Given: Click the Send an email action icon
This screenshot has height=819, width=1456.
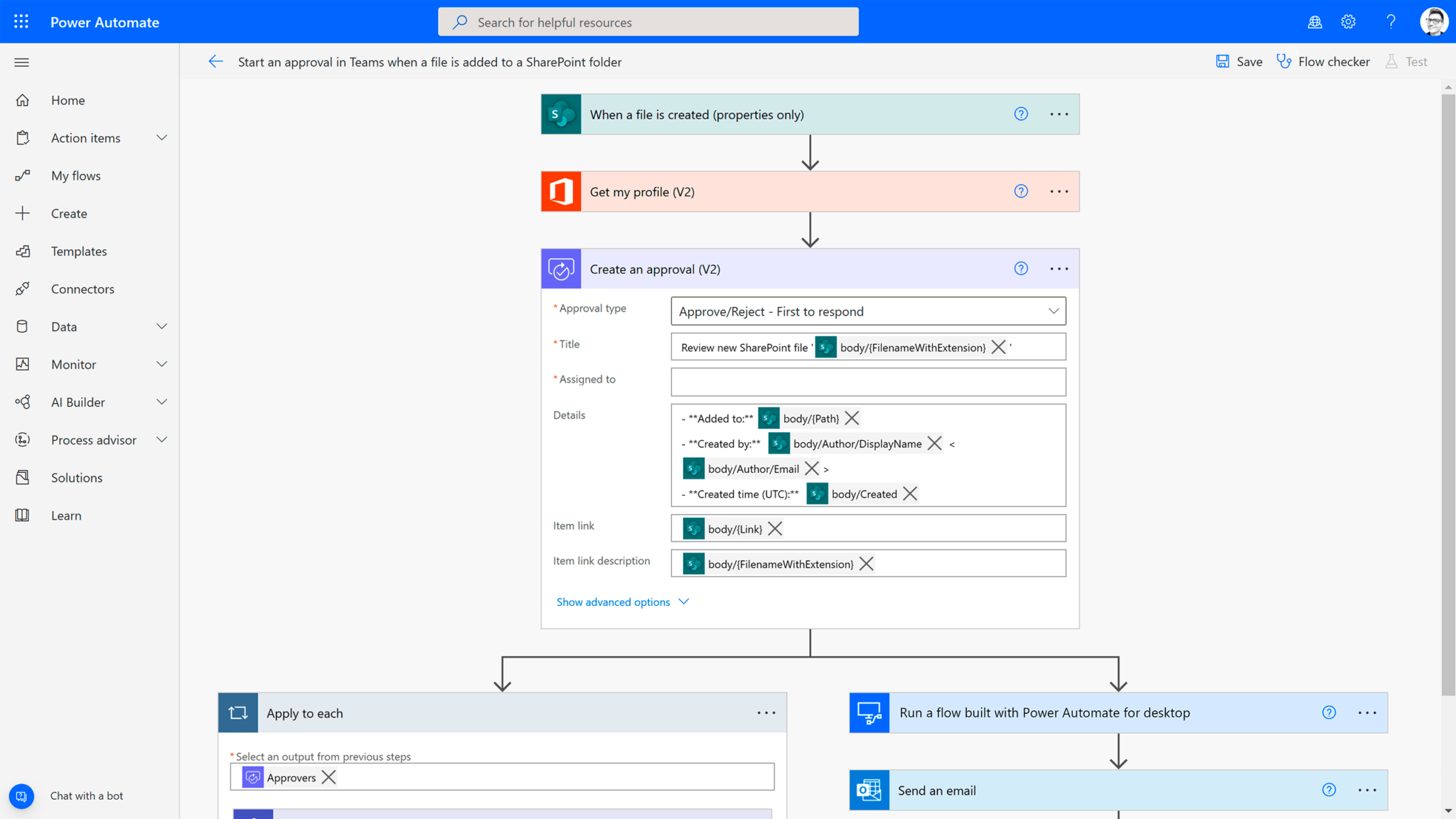Looking at the screenshot, I should click(x=869, y=790).
